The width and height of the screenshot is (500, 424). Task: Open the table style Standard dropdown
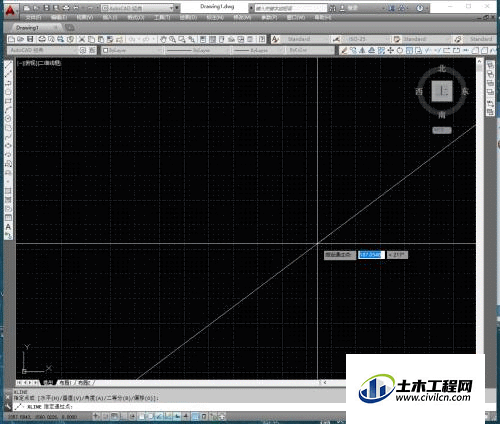click(424, 39)
